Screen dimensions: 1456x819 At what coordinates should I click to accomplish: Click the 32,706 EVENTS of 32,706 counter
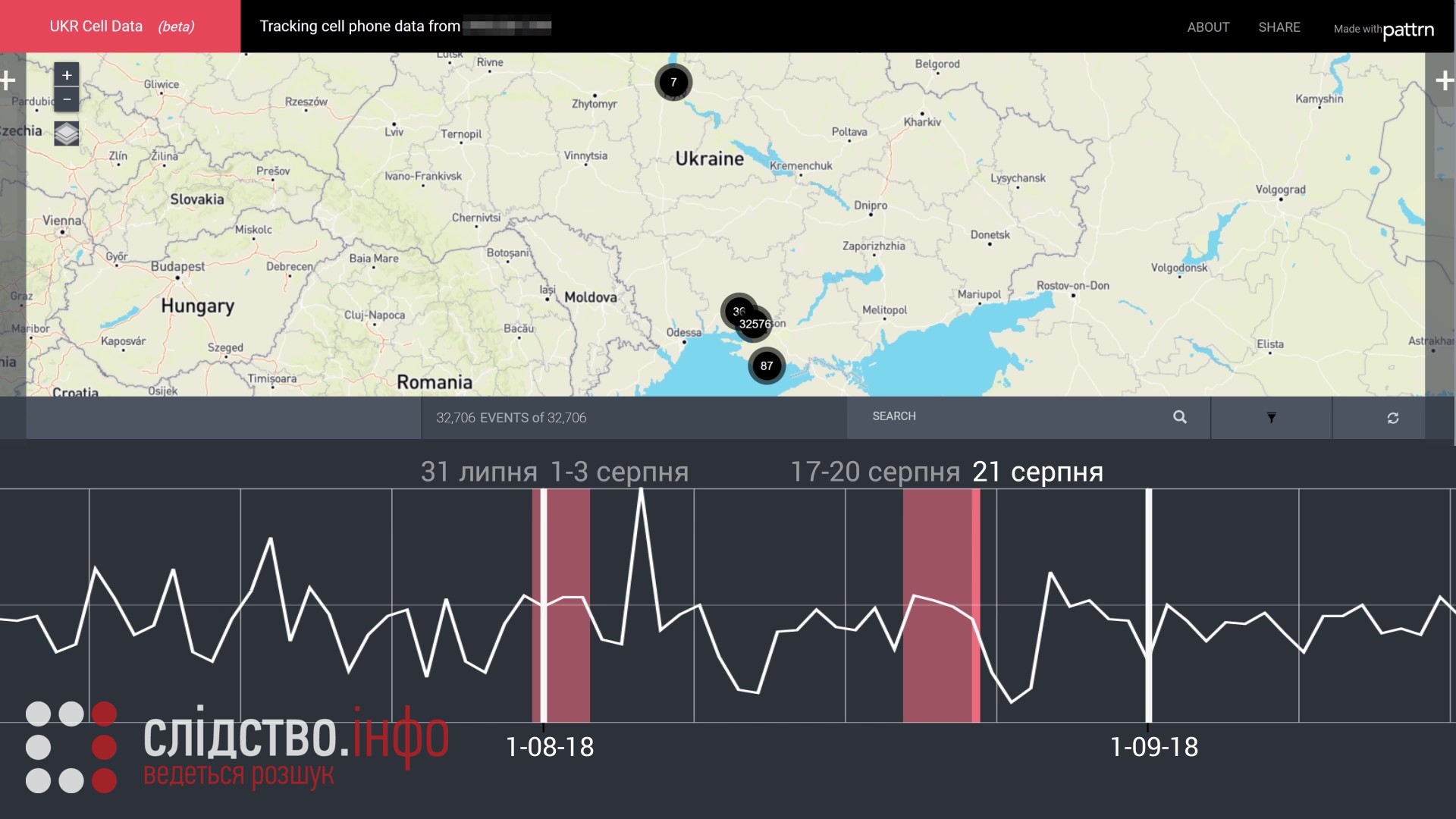point(511,418)
